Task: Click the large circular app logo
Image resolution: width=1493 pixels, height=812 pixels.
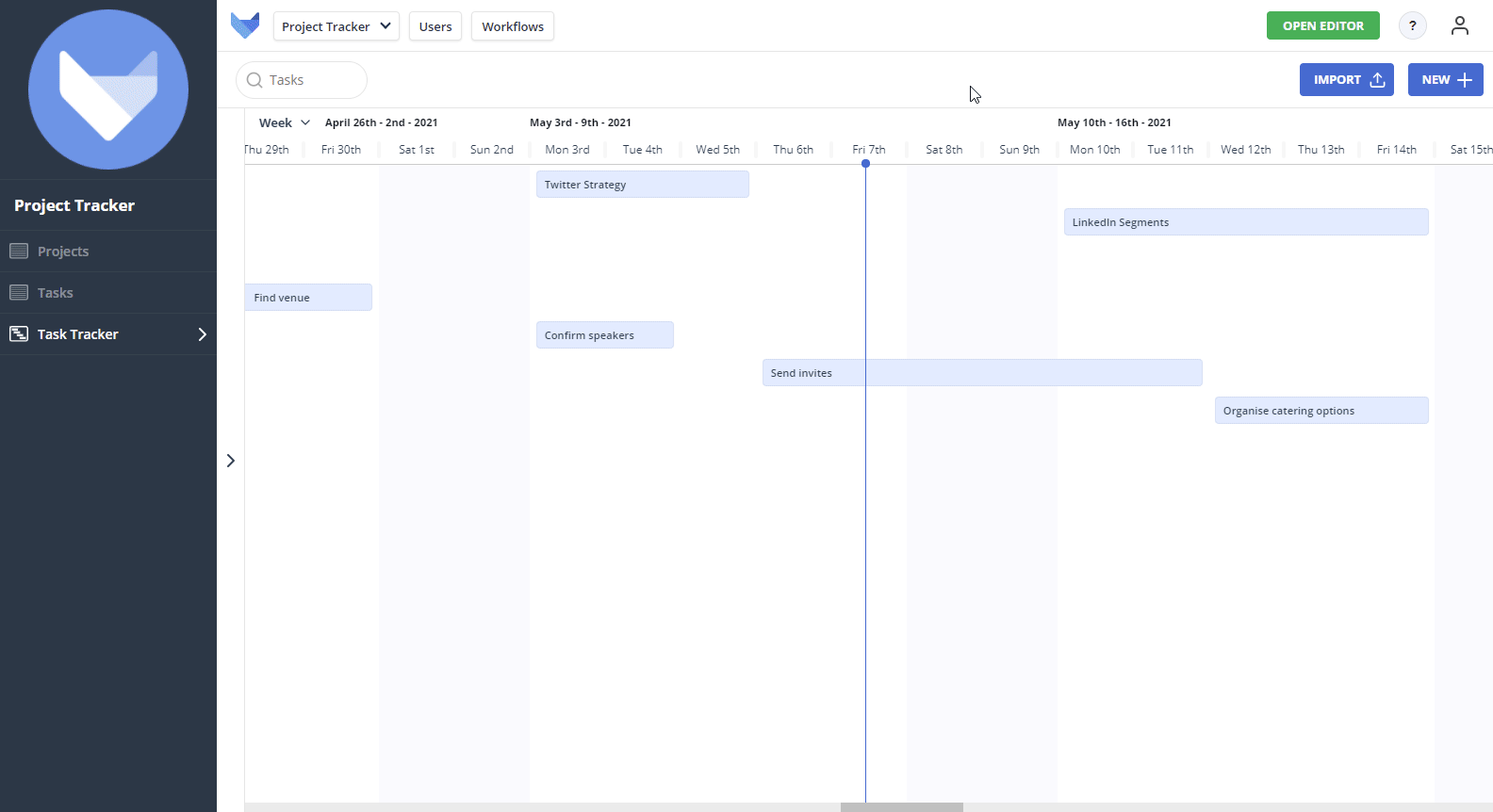Action: [x=108, y=89]
